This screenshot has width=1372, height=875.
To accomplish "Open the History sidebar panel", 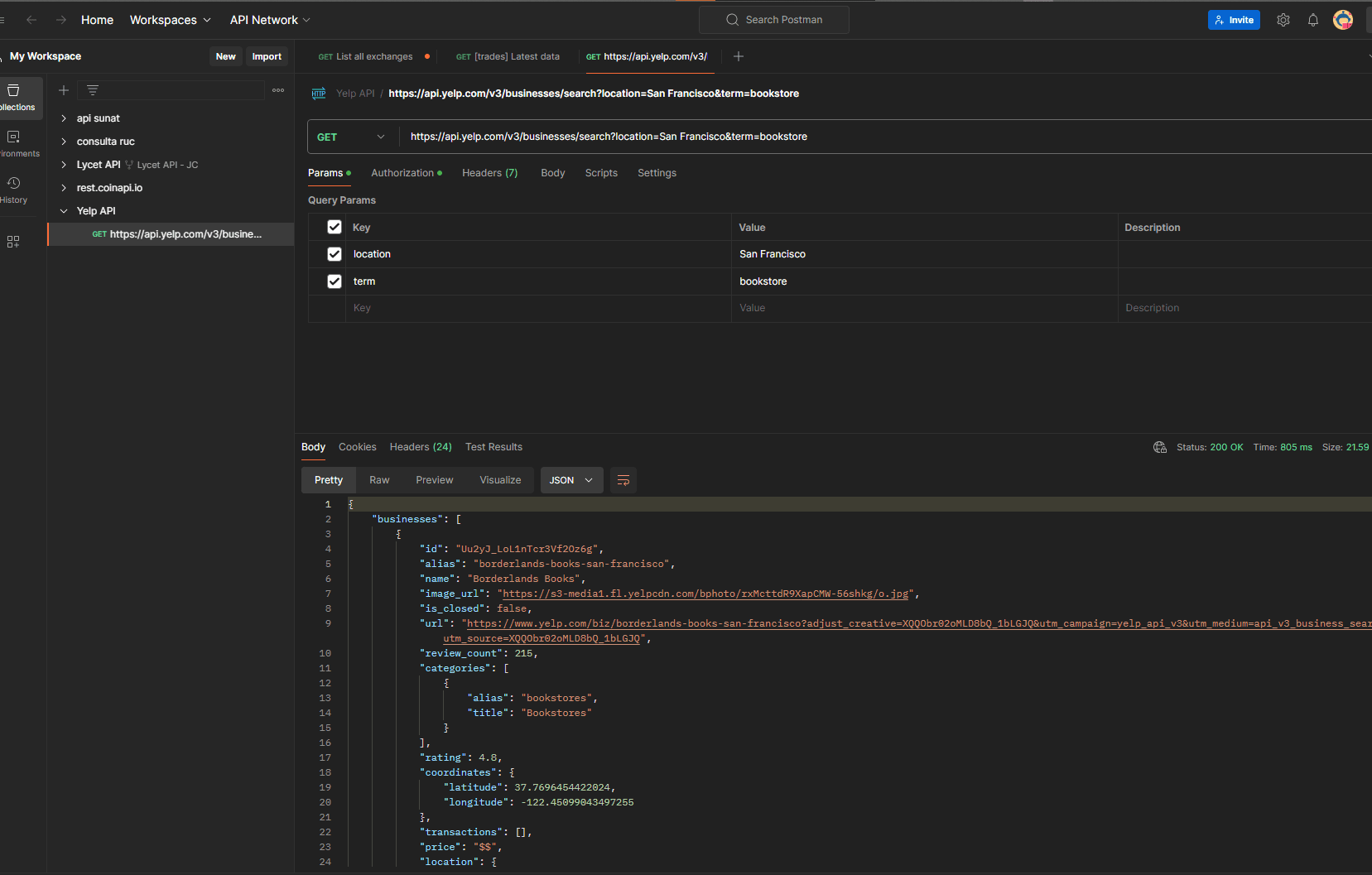I will tap(14, 190).
